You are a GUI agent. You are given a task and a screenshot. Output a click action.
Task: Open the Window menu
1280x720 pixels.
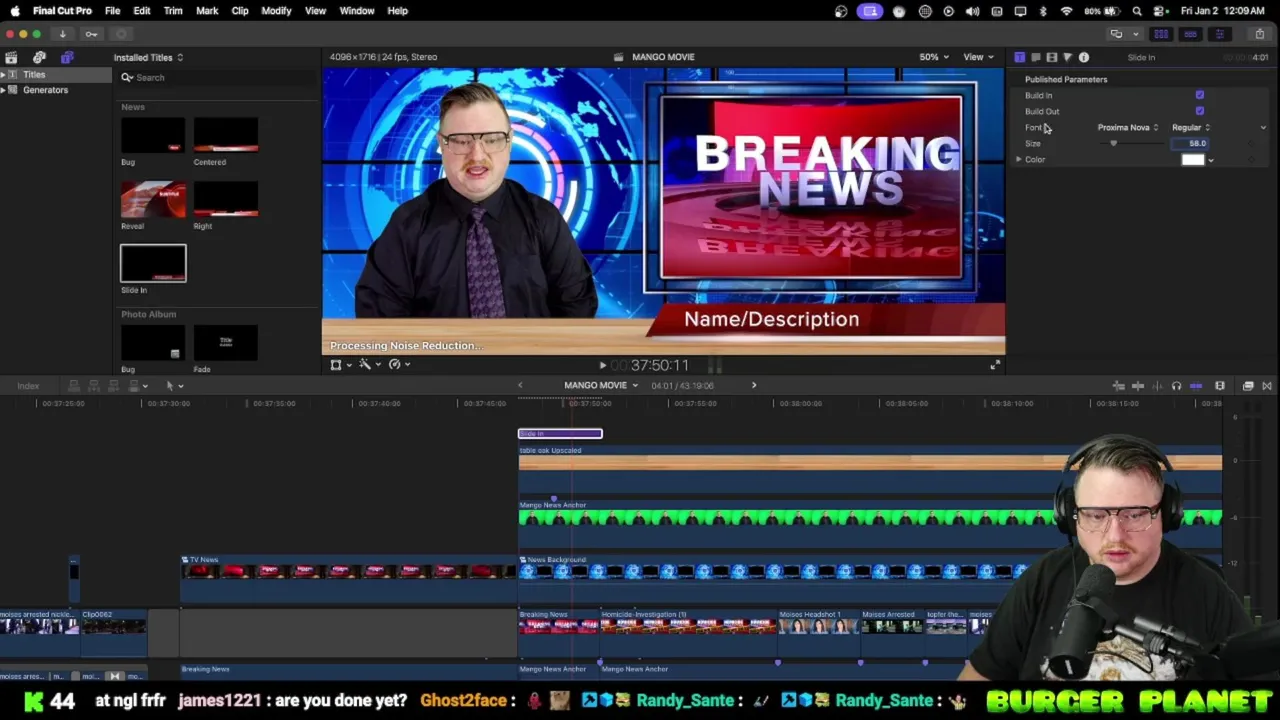(x=357, y=11)
